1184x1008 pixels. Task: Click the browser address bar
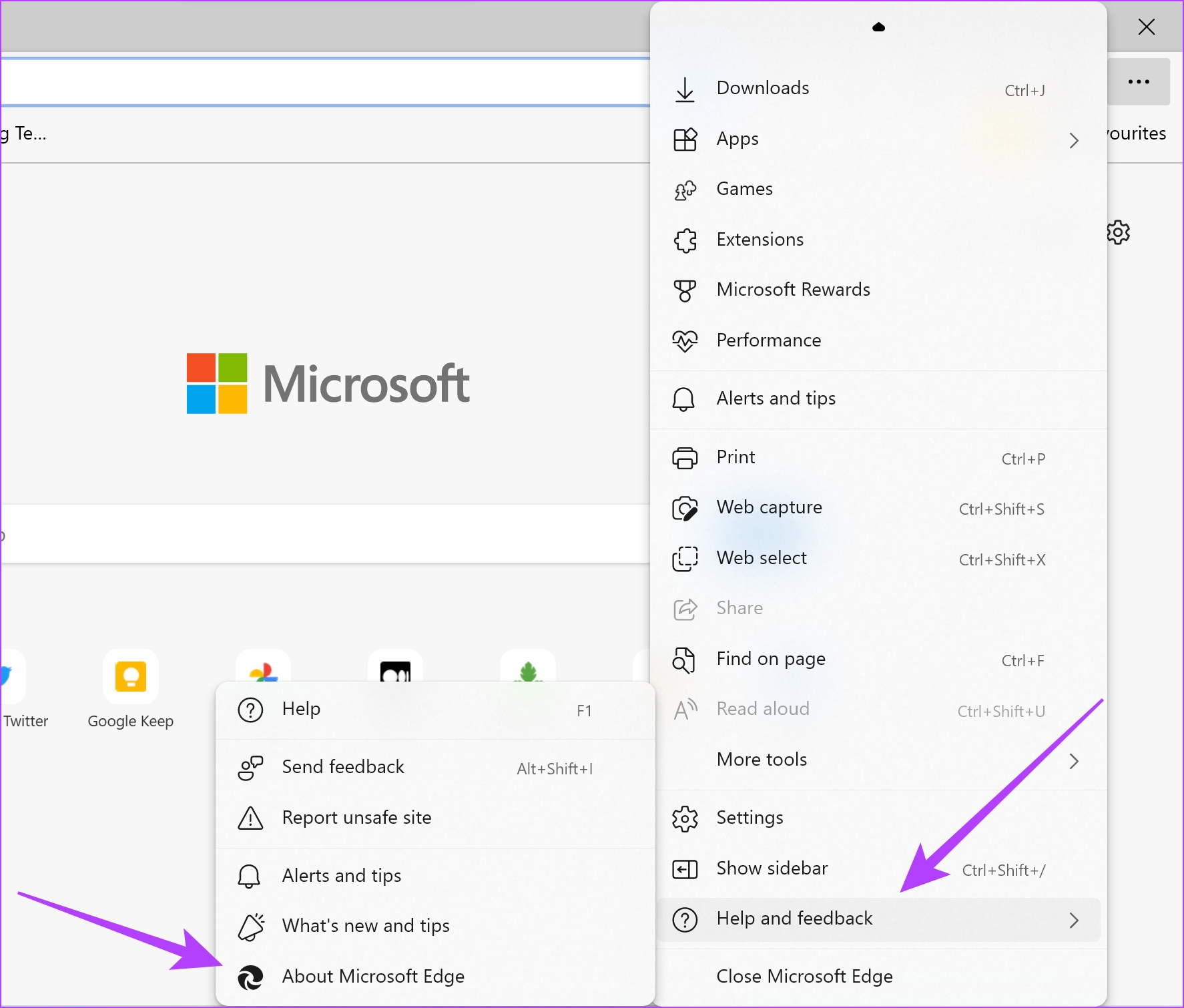(320, 80)
